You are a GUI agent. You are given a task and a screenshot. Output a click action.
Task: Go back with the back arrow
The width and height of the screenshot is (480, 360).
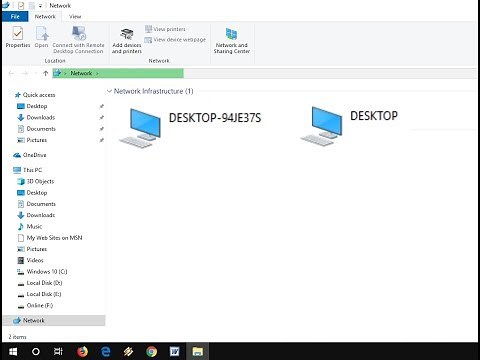11,73
